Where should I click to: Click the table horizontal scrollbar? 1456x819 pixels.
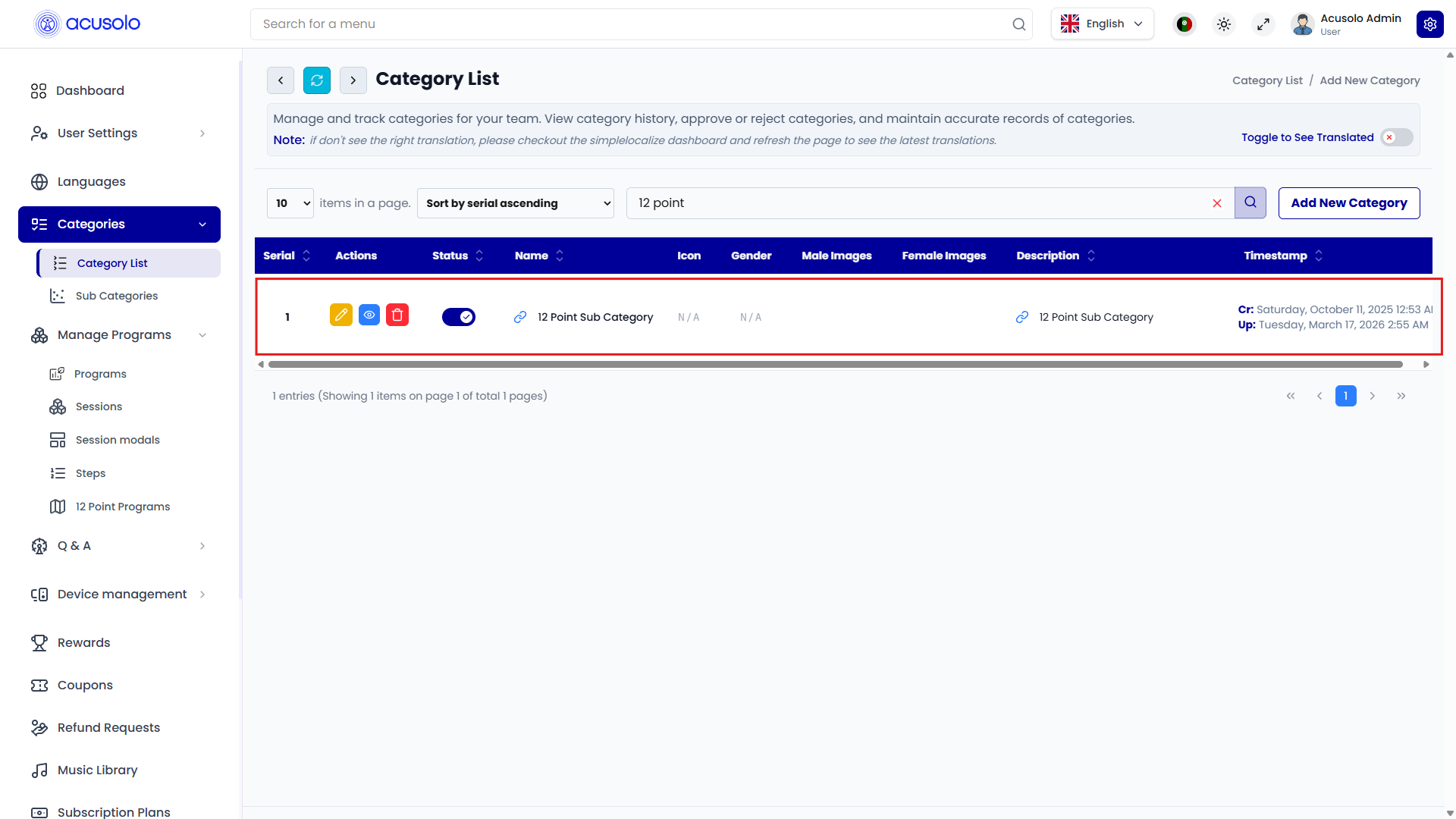click(835, 365)
